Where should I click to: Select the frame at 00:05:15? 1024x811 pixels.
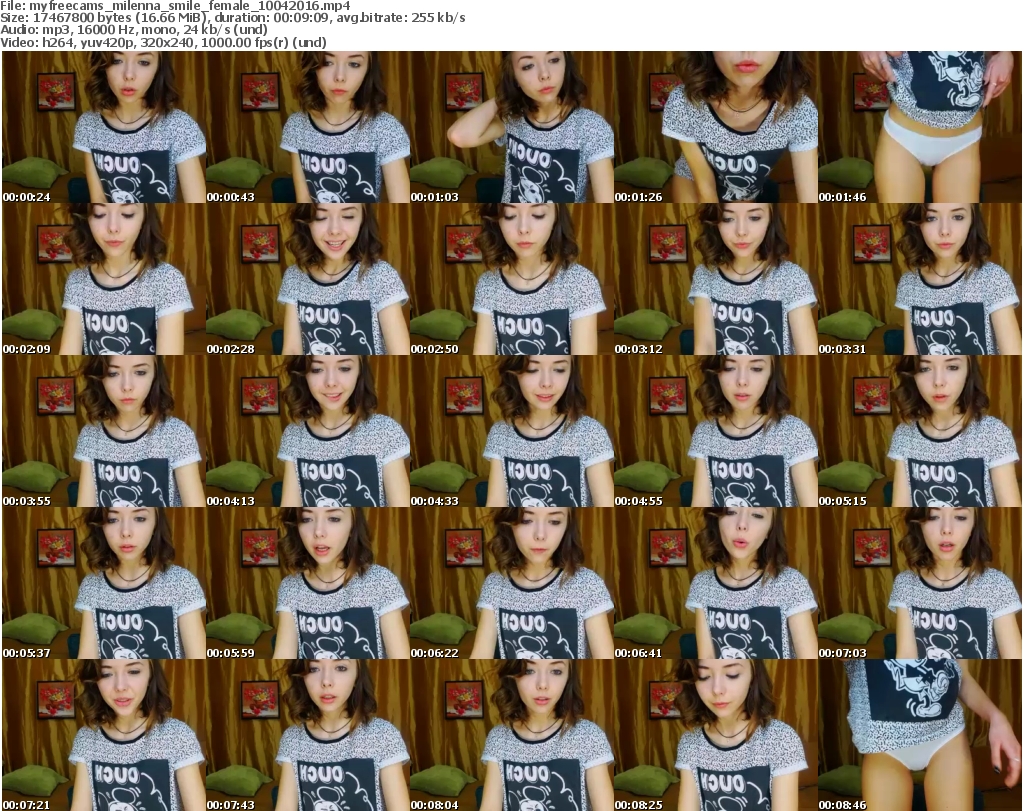[x=920, y=432]
